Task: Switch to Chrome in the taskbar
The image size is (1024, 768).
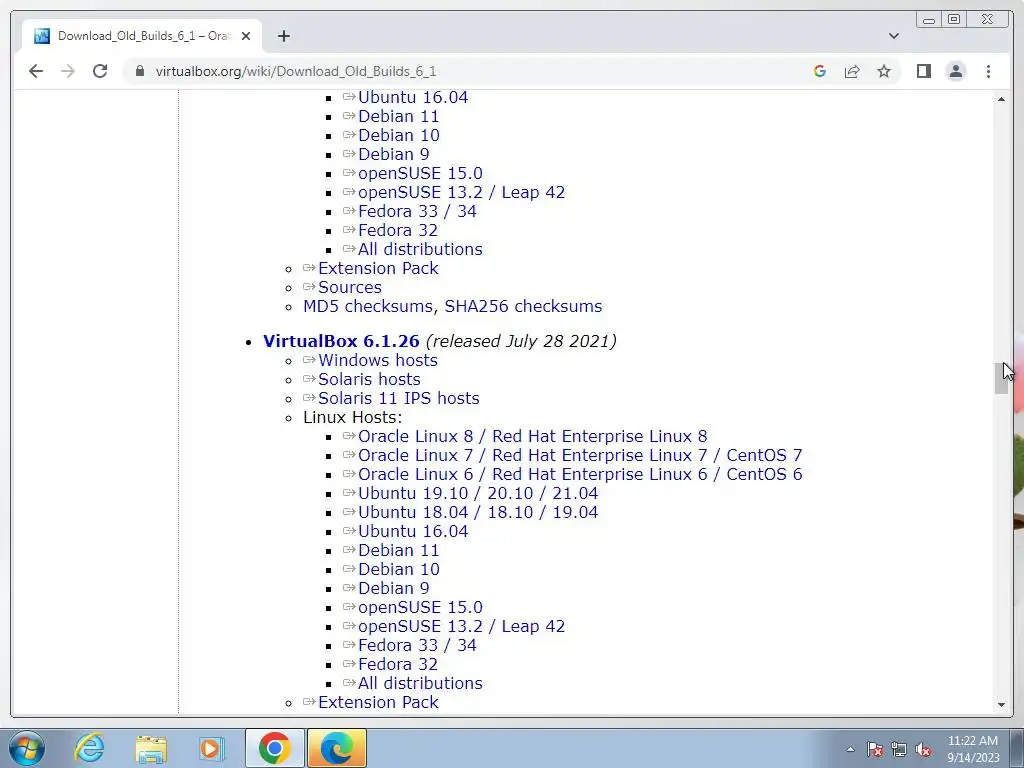Action: tap(274, 748)
